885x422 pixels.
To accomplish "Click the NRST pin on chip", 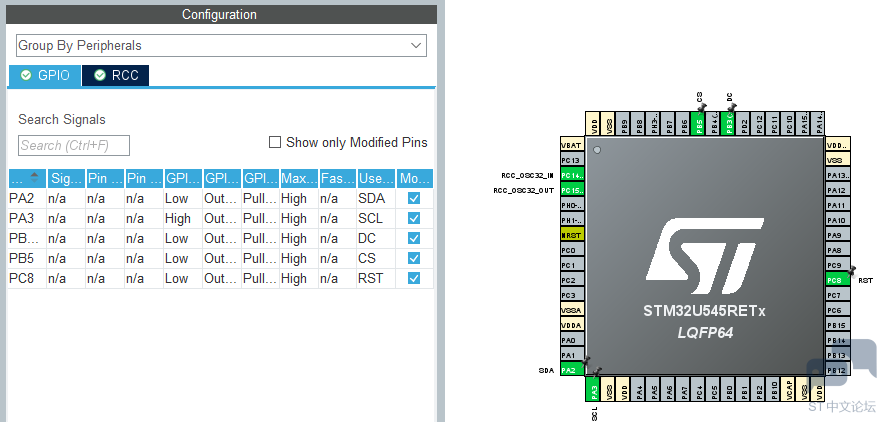I will (572, 235).
